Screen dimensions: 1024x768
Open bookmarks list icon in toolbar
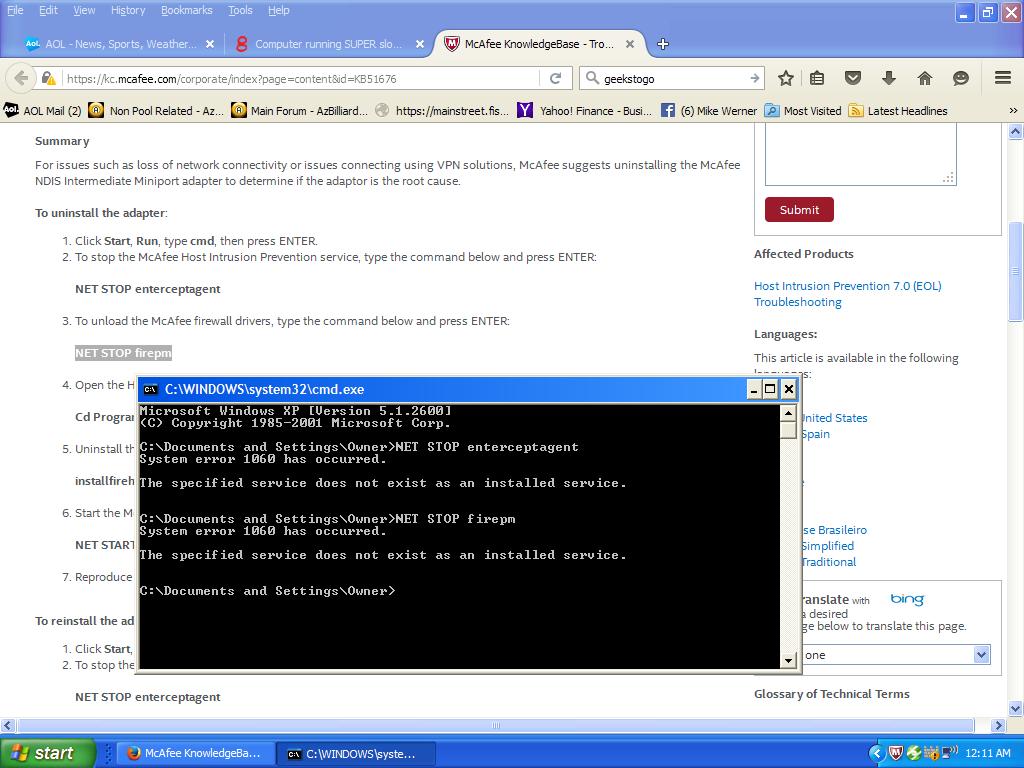(817, 78)
